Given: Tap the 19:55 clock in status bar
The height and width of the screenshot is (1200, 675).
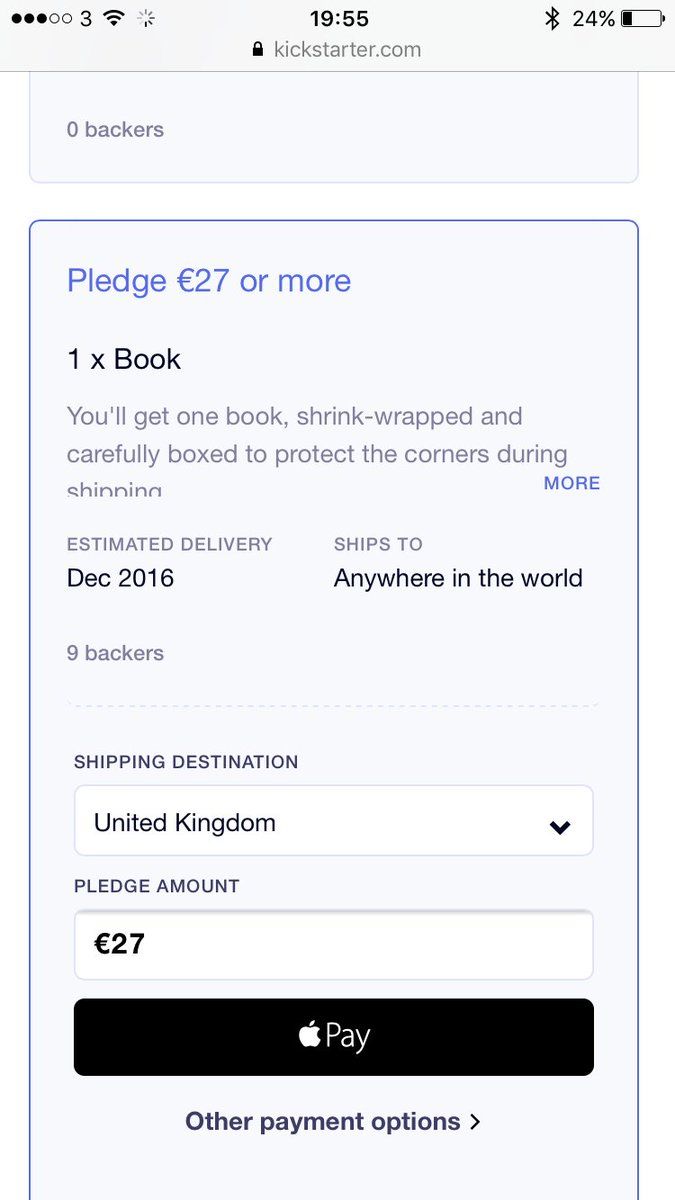Looking at the screenshot, I should pos(339,18).
